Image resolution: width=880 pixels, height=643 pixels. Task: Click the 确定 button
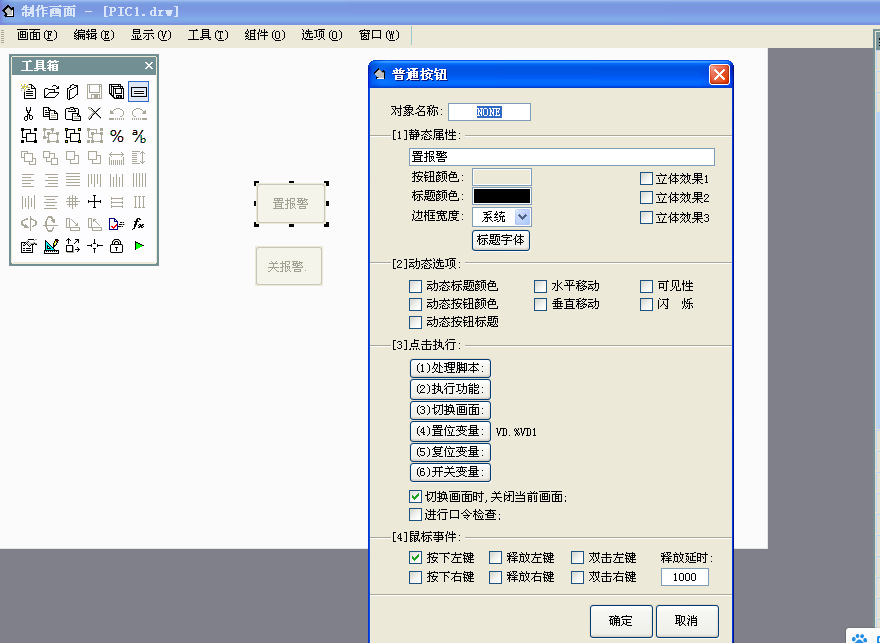(620, 621)
